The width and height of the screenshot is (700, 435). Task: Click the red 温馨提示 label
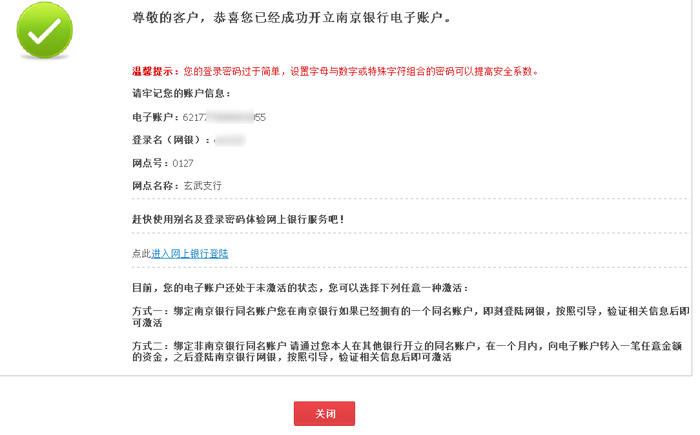click(x=154, y=72)
